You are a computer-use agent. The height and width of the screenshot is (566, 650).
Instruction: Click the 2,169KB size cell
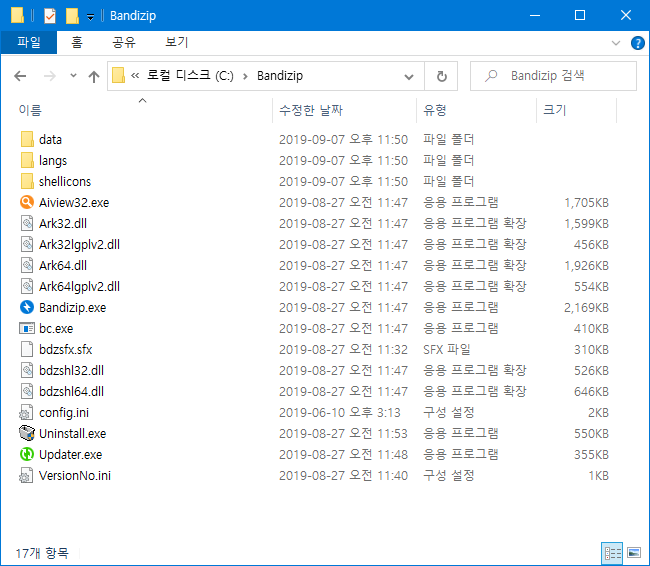[586, 308]
